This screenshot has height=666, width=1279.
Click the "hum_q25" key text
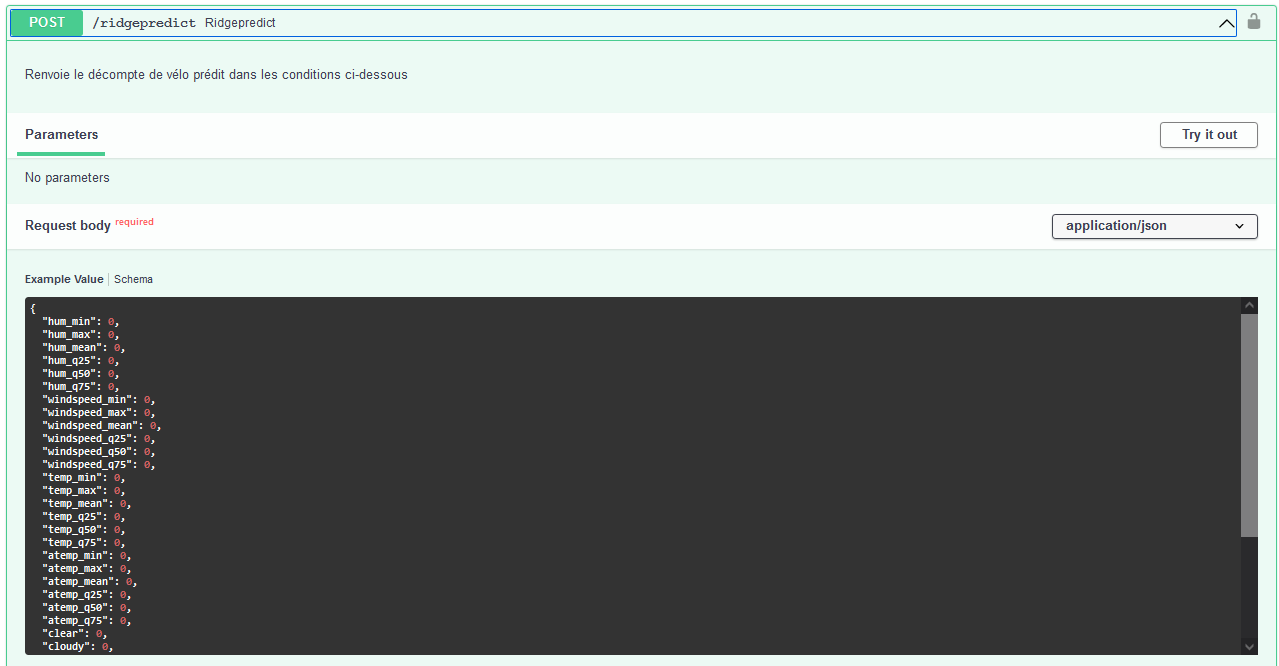69,361
